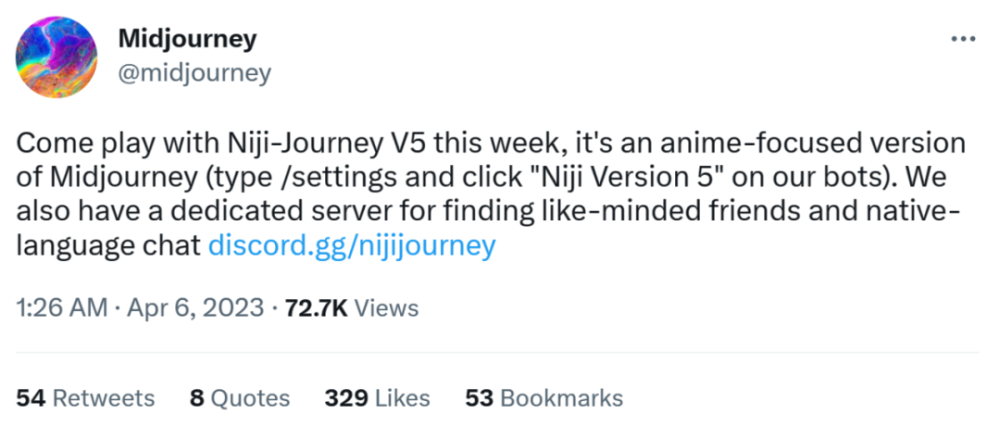View the 72.7K Views count
Viewport: 1000px width, 426px height.
tap(352, 308)
